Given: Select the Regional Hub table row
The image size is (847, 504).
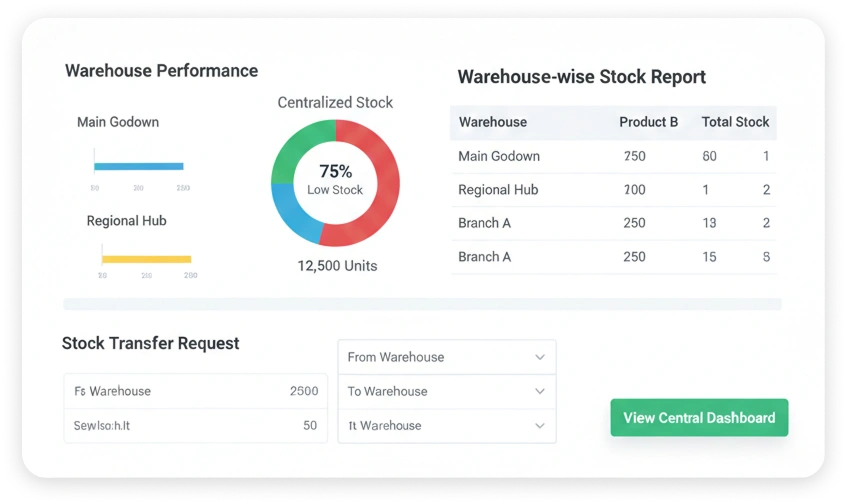Looking at the screenshot, I should [x=614, y=190].
